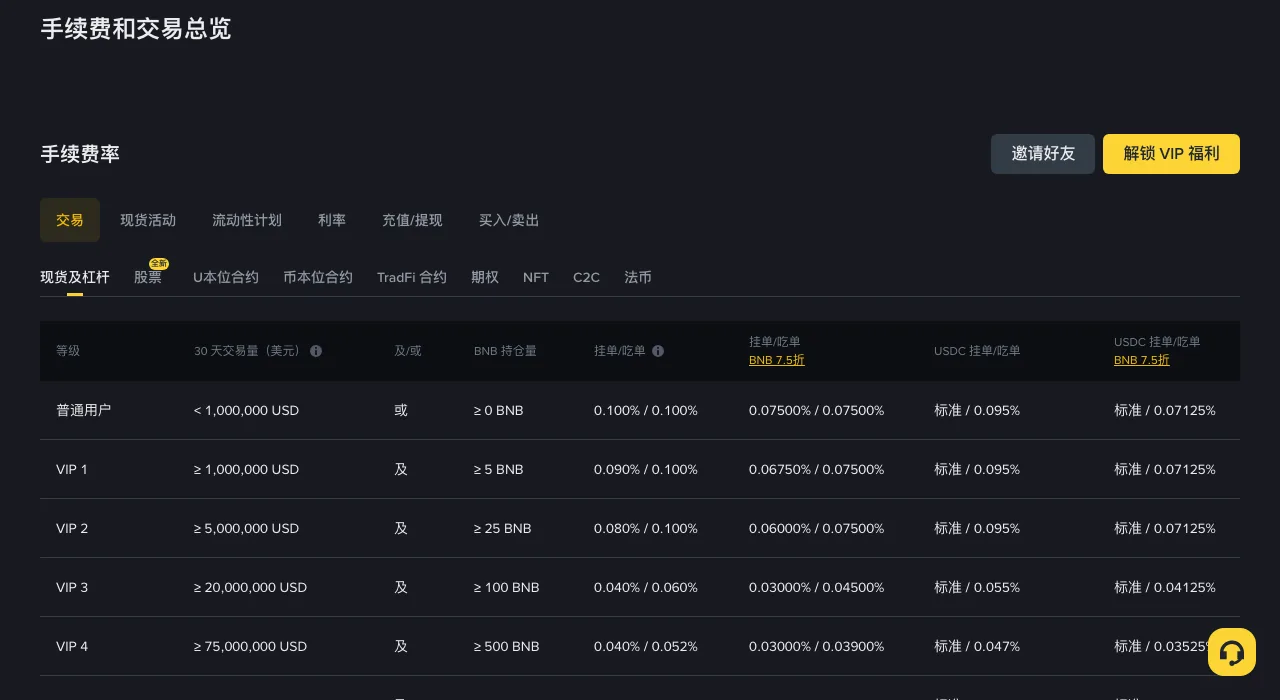Select the 交易 tab
The width and height of the screenshot is (1280, 700).
pyautogui.click(x=70, y=220)
